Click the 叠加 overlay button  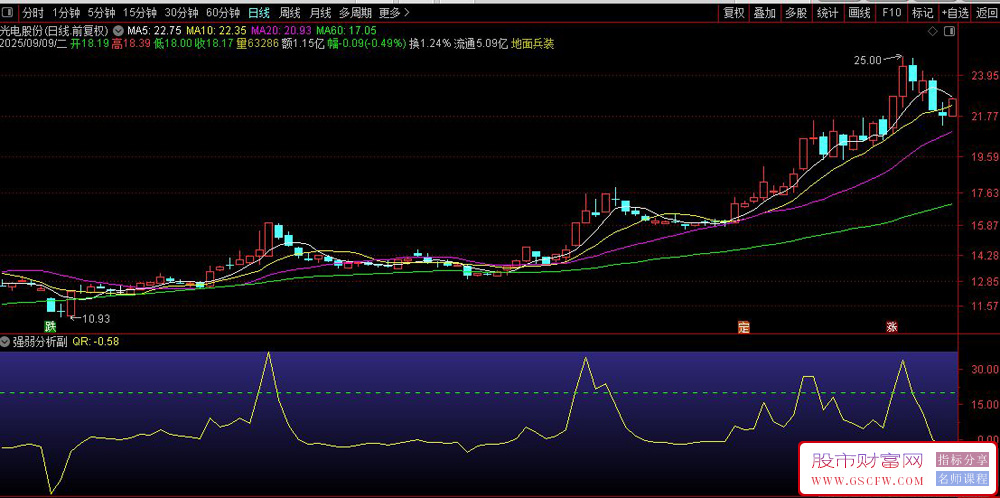(x=765, y=12)
